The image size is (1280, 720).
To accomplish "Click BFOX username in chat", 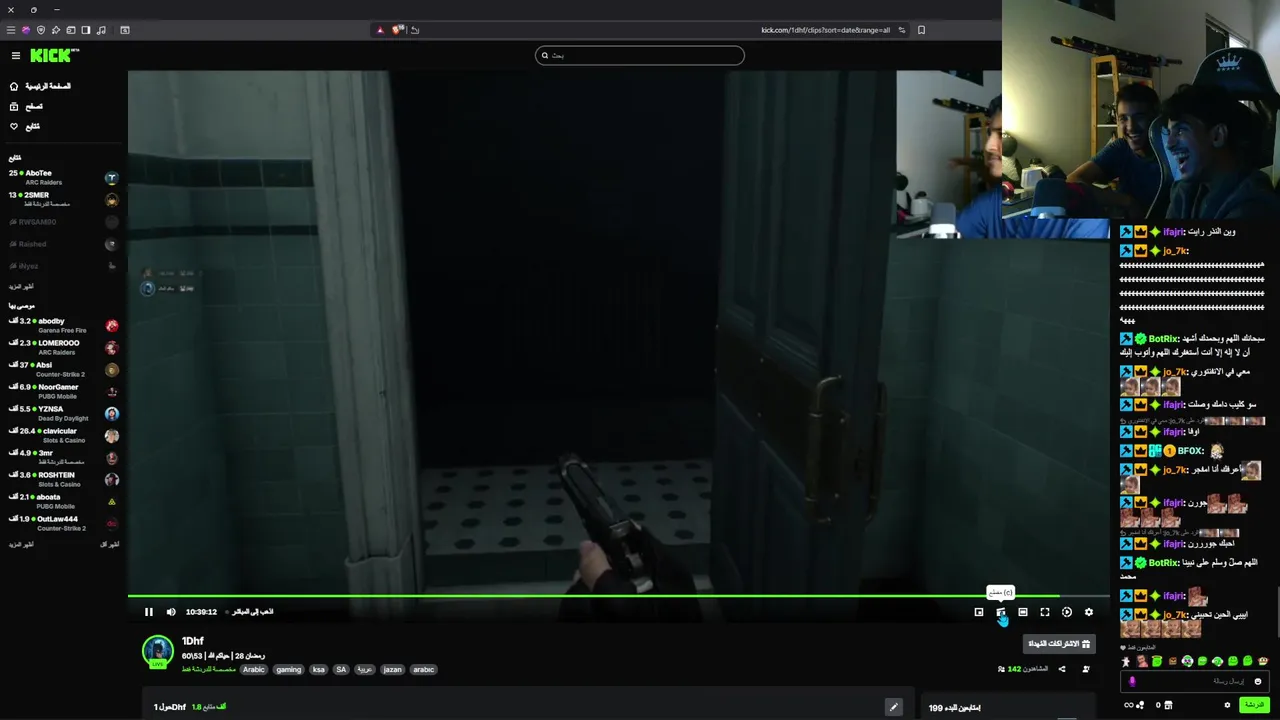I will (1192, 451).
